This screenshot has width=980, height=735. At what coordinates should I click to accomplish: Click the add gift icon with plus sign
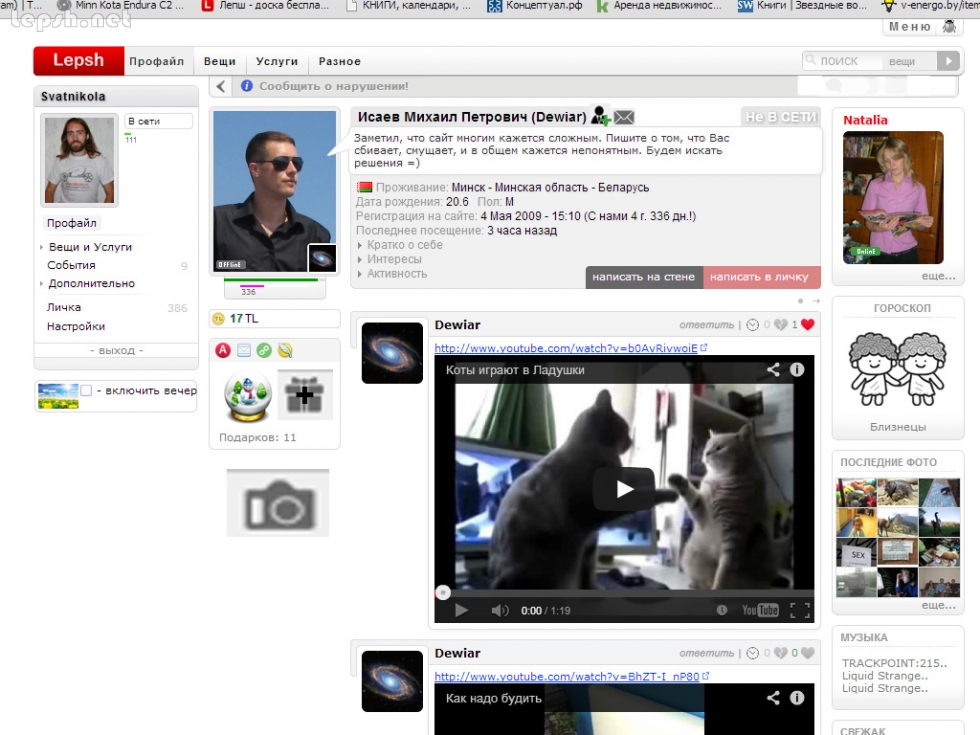[x=304, y=395]
